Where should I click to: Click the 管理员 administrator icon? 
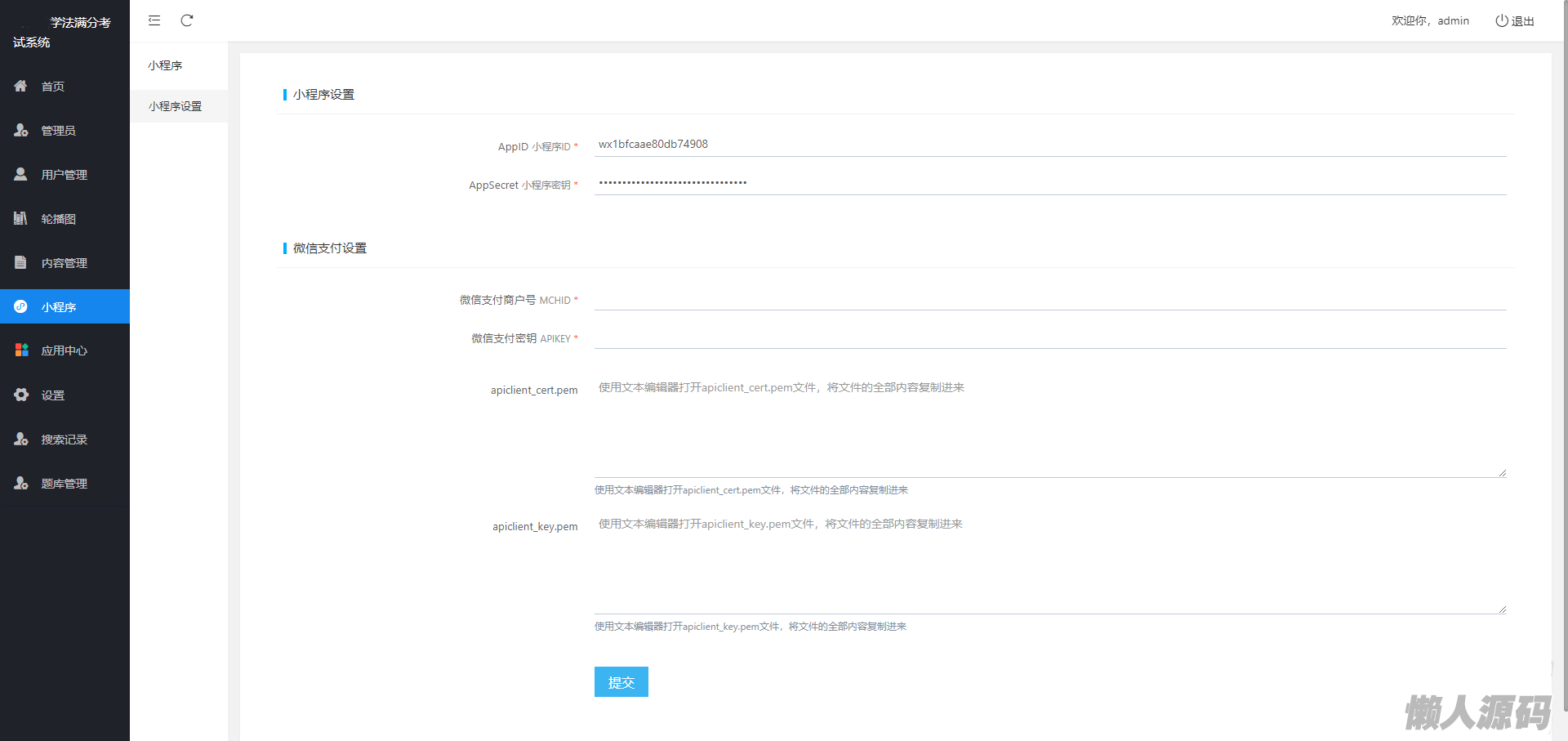click(21, 130)
